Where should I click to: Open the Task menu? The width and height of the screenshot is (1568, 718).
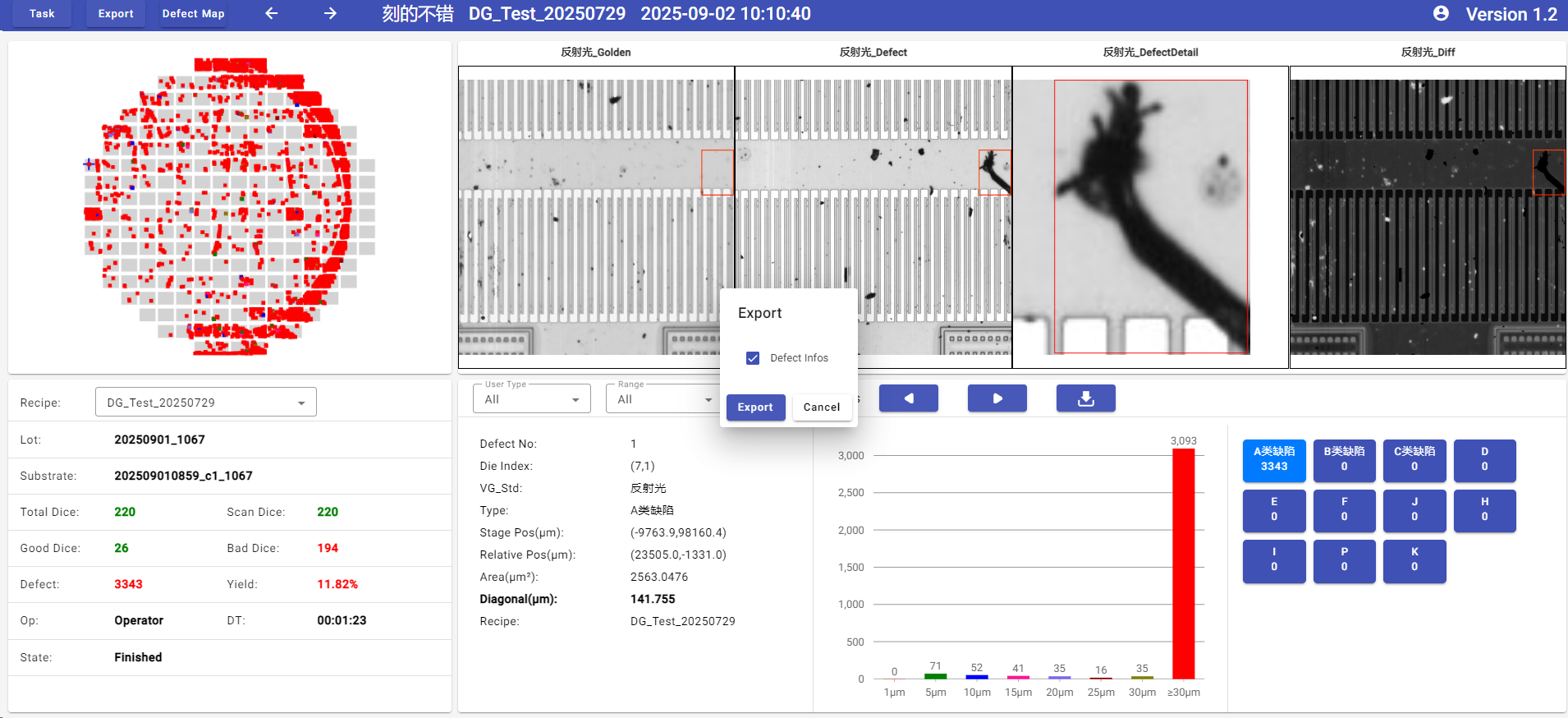[x=42, y=14]
